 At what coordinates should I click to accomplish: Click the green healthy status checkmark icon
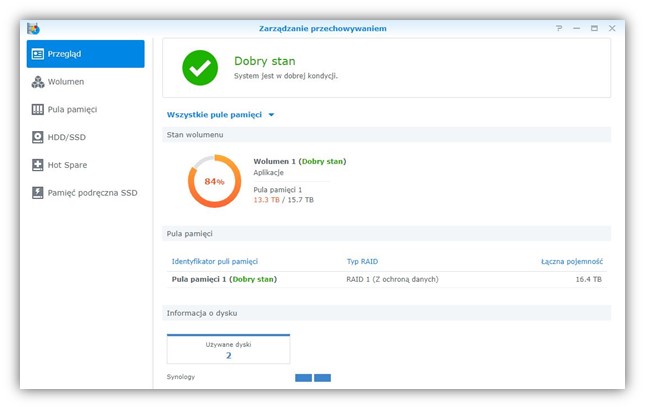[200, 68]
